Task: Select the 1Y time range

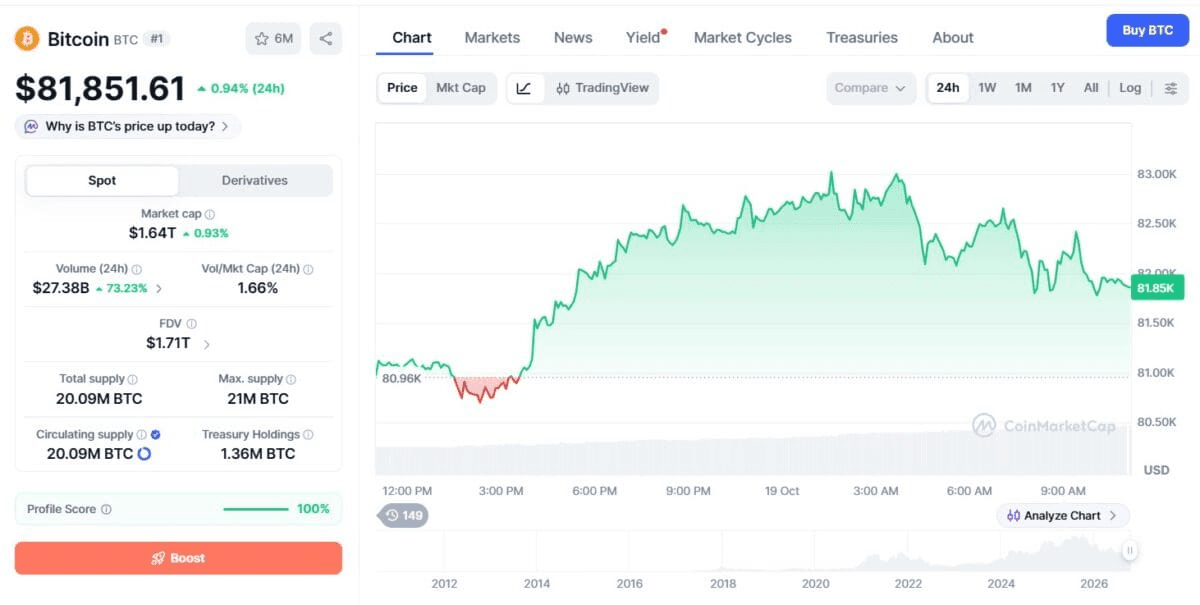Action: (1057, 88)
